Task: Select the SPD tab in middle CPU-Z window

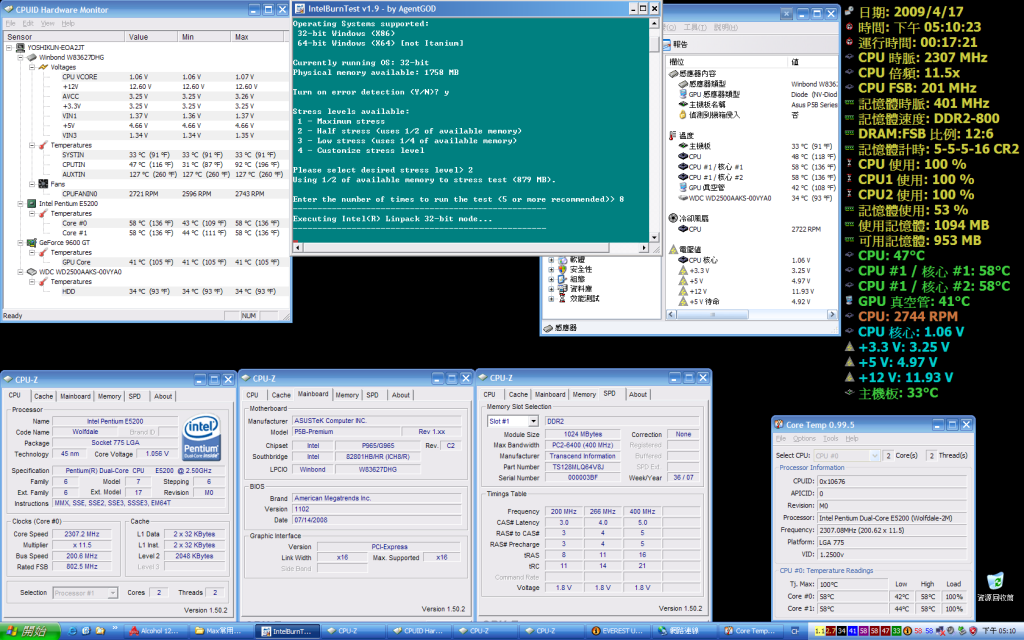Action: pyautogui.click(x=372, y=395)
